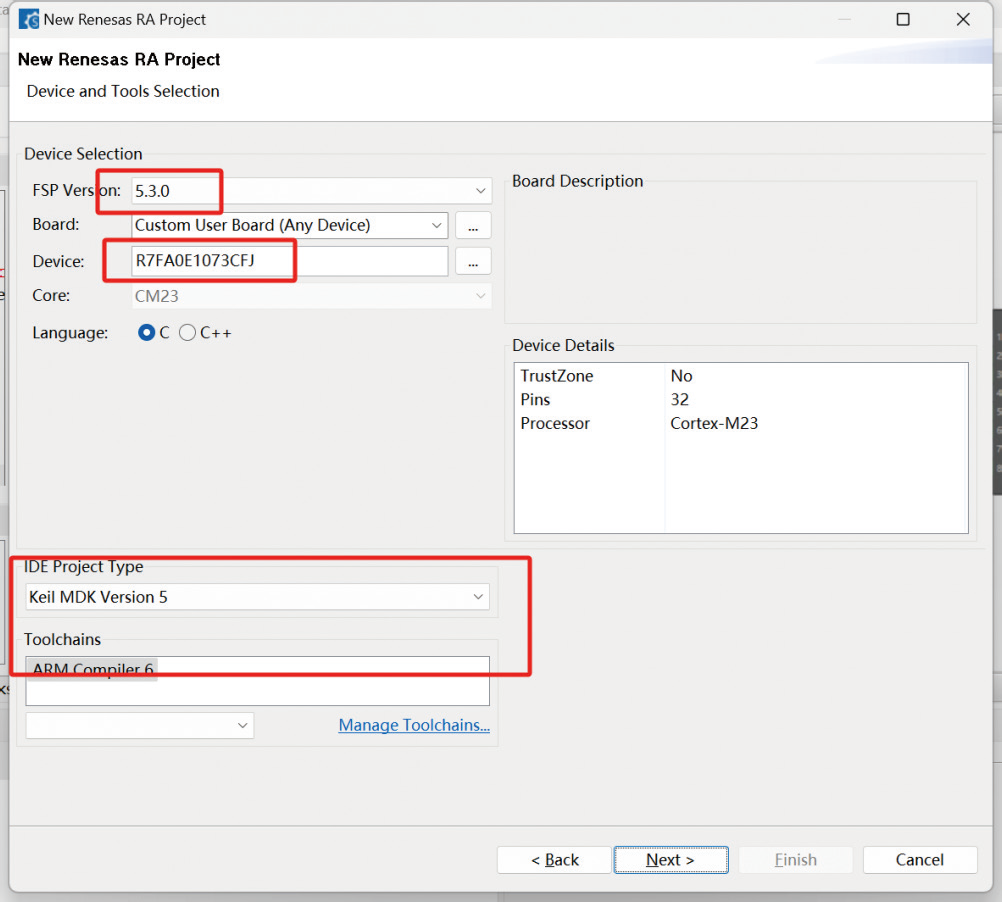This screenshot has width=1002, height=902.
Task: Click the Device field R7FA0E1073CFJ
Action: tap(289, 261)
